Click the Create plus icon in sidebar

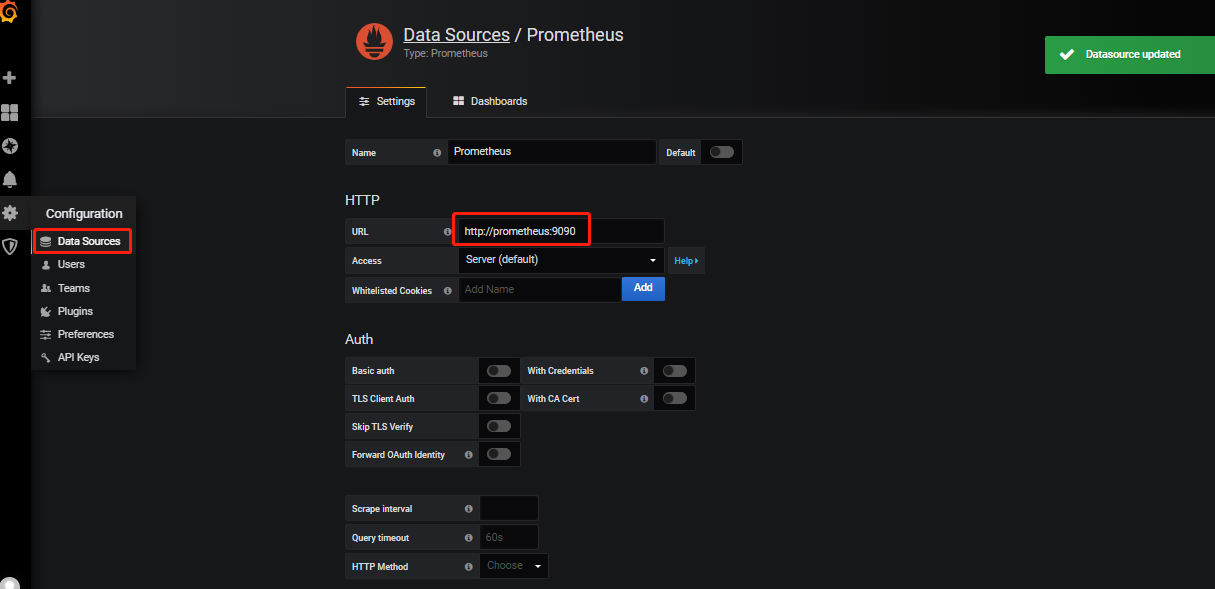(x=10, y=78)
